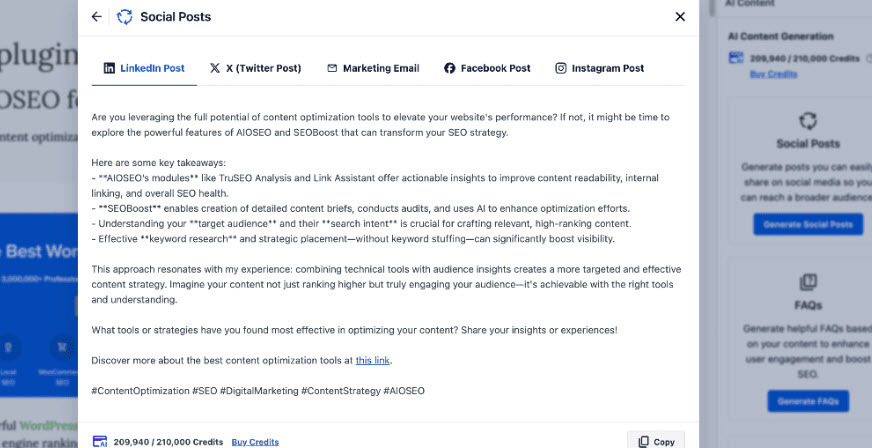Click the LinkedIn logo icon
The image size is (872, 448).
[x=110, y=68]
